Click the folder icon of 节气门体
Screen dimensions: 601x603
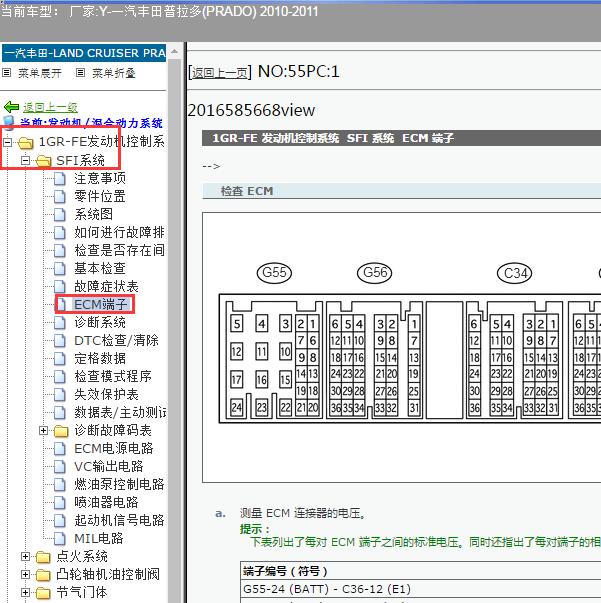pyautogui.click(x=43, y=593)
